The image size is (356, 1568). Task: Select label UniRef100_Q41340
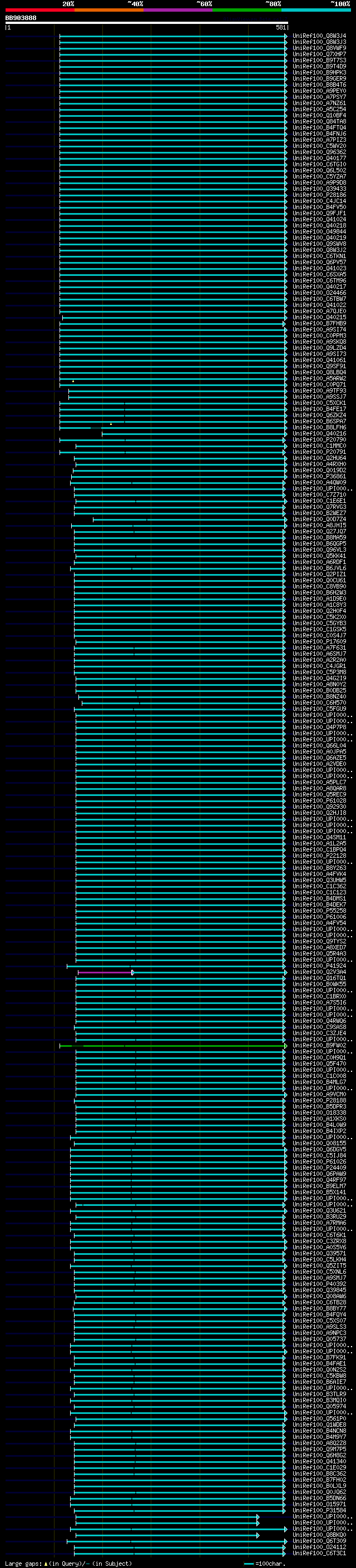coord(319,1461)
